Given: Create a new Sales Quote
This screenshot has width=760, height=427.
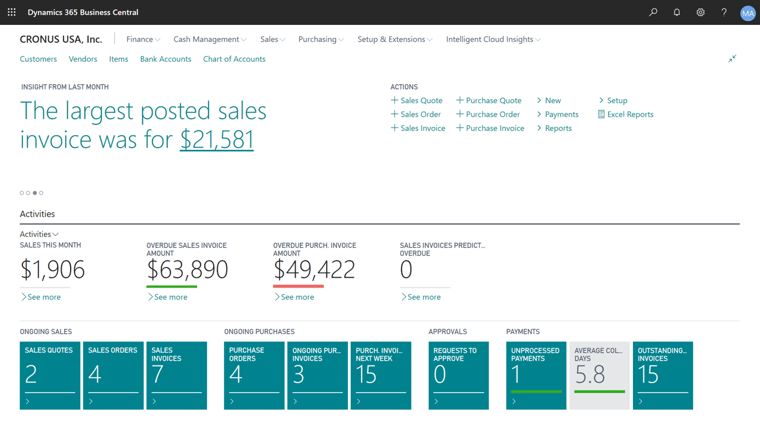Looking at the screenshot, I should point(416,100).
